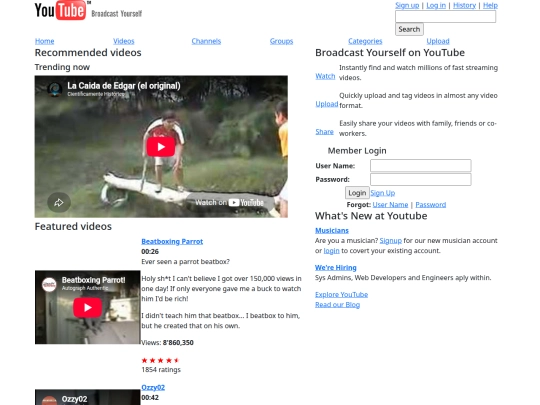Open the Read our Blog link

point(338,305)
